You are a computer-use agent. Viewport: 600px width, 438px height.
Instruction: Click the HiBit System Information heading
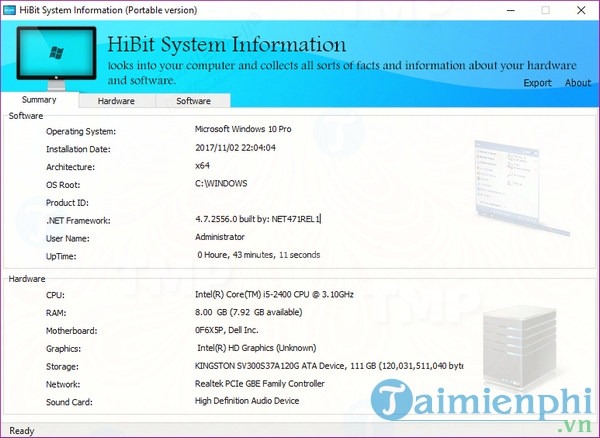[227, 44]
